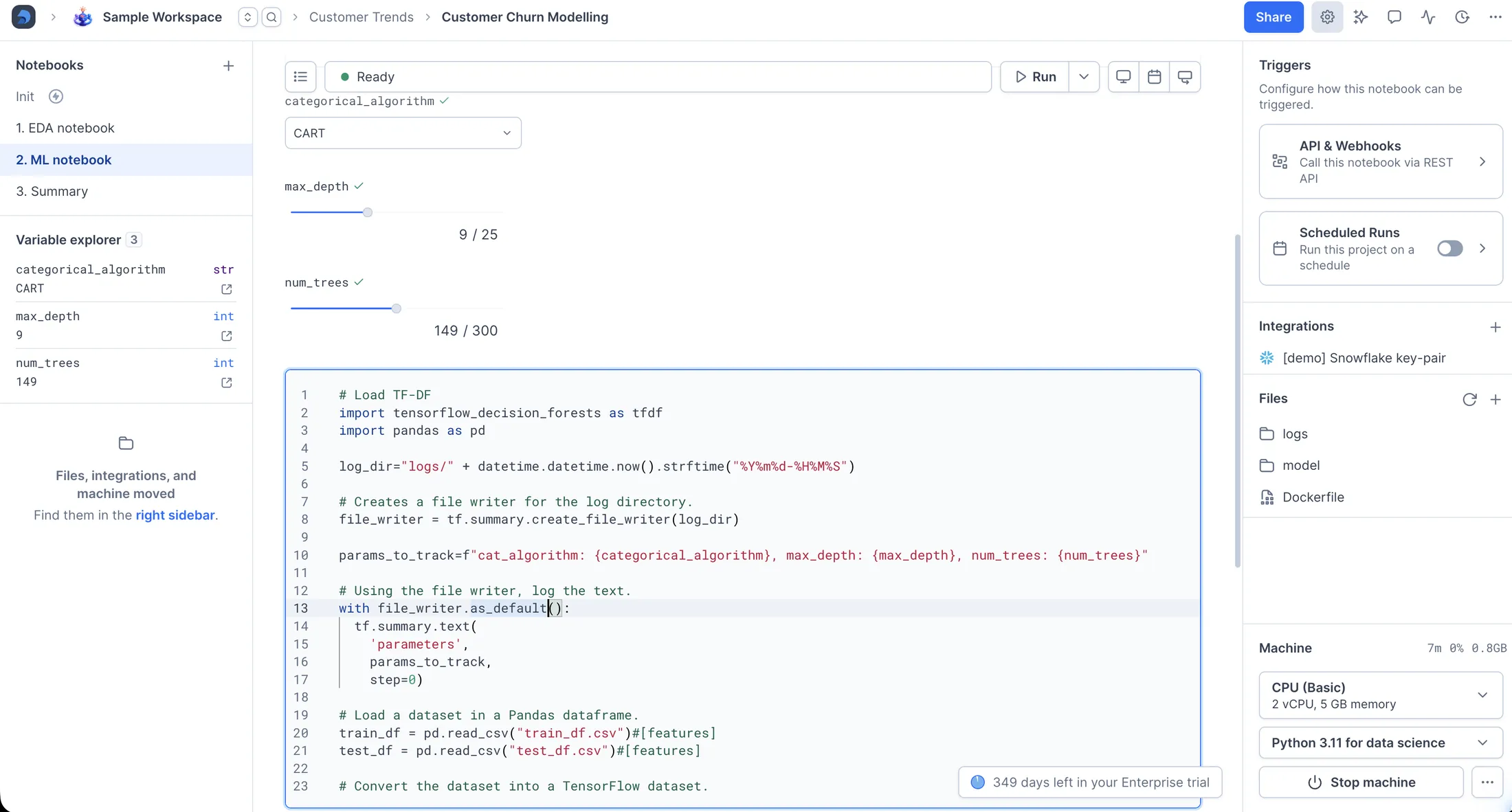Expand the Scheduled Runs chevron
Image resolution: width=1512 pixels, height=812 pixels.
pos(1482,249)
